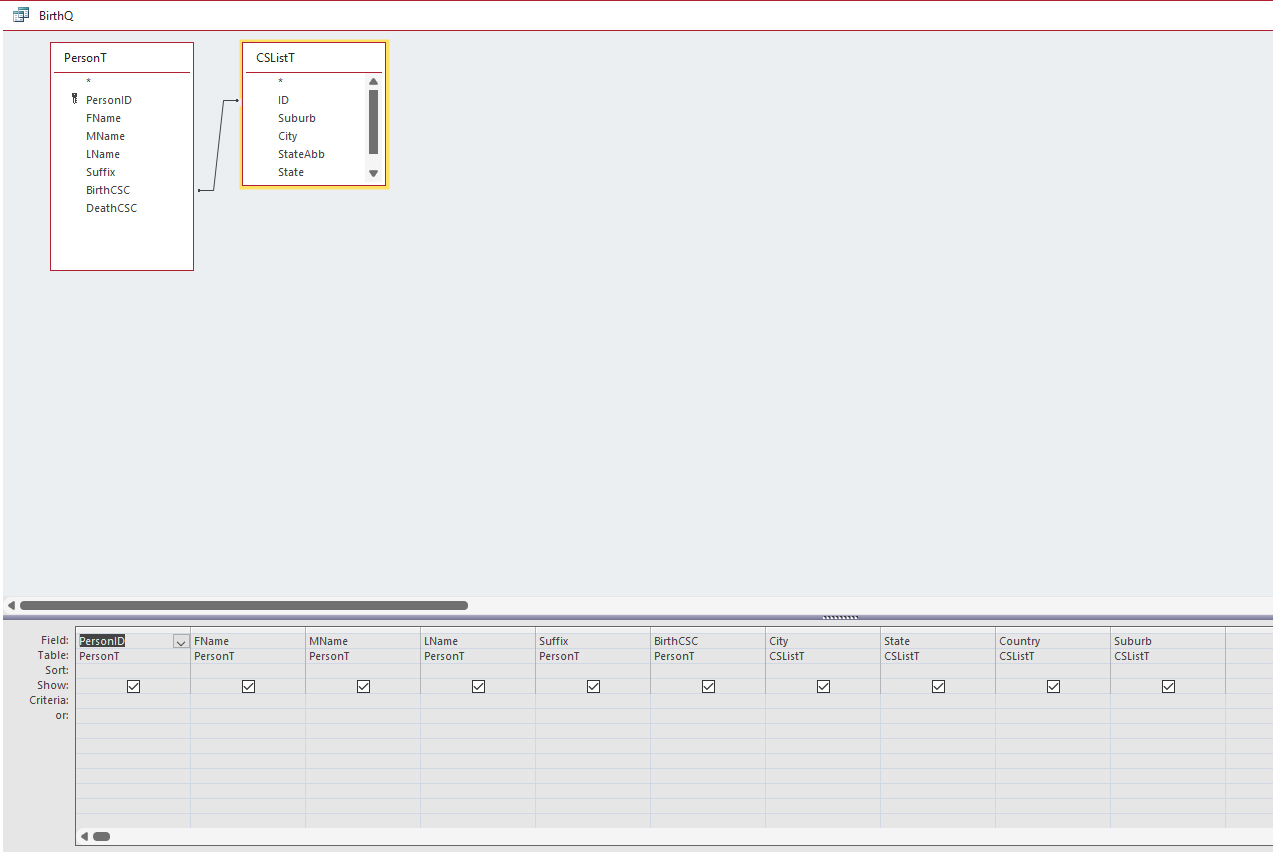Image resolution: width=1273 pixels, height=852 pixels.
Task: Click Country Field cell in grid
Action: [x=1053, y=641]
